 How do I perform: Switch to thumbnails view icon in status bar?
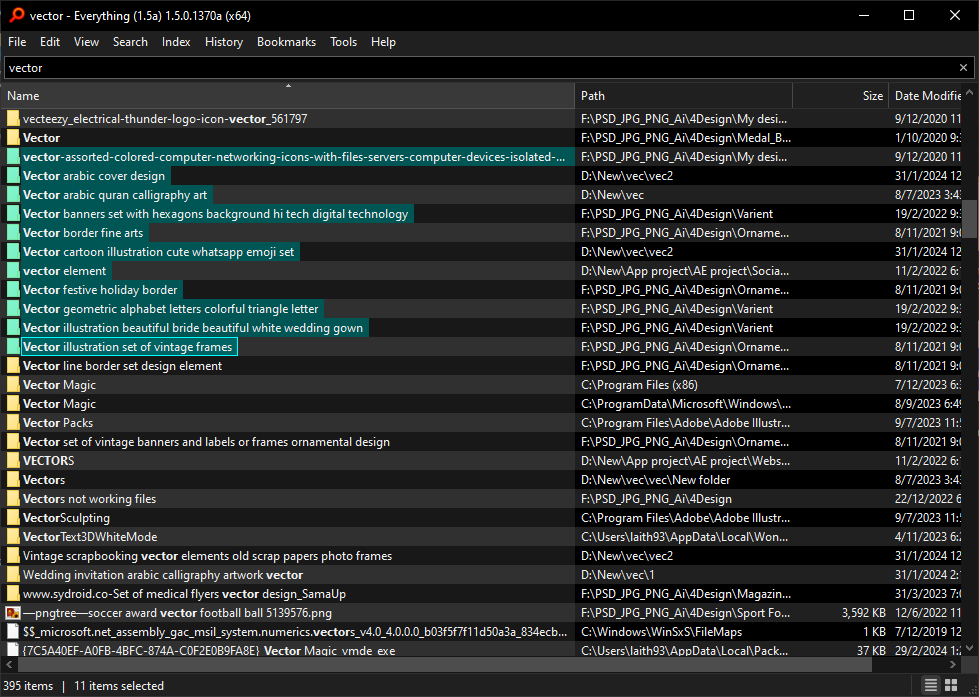[950, 685]
